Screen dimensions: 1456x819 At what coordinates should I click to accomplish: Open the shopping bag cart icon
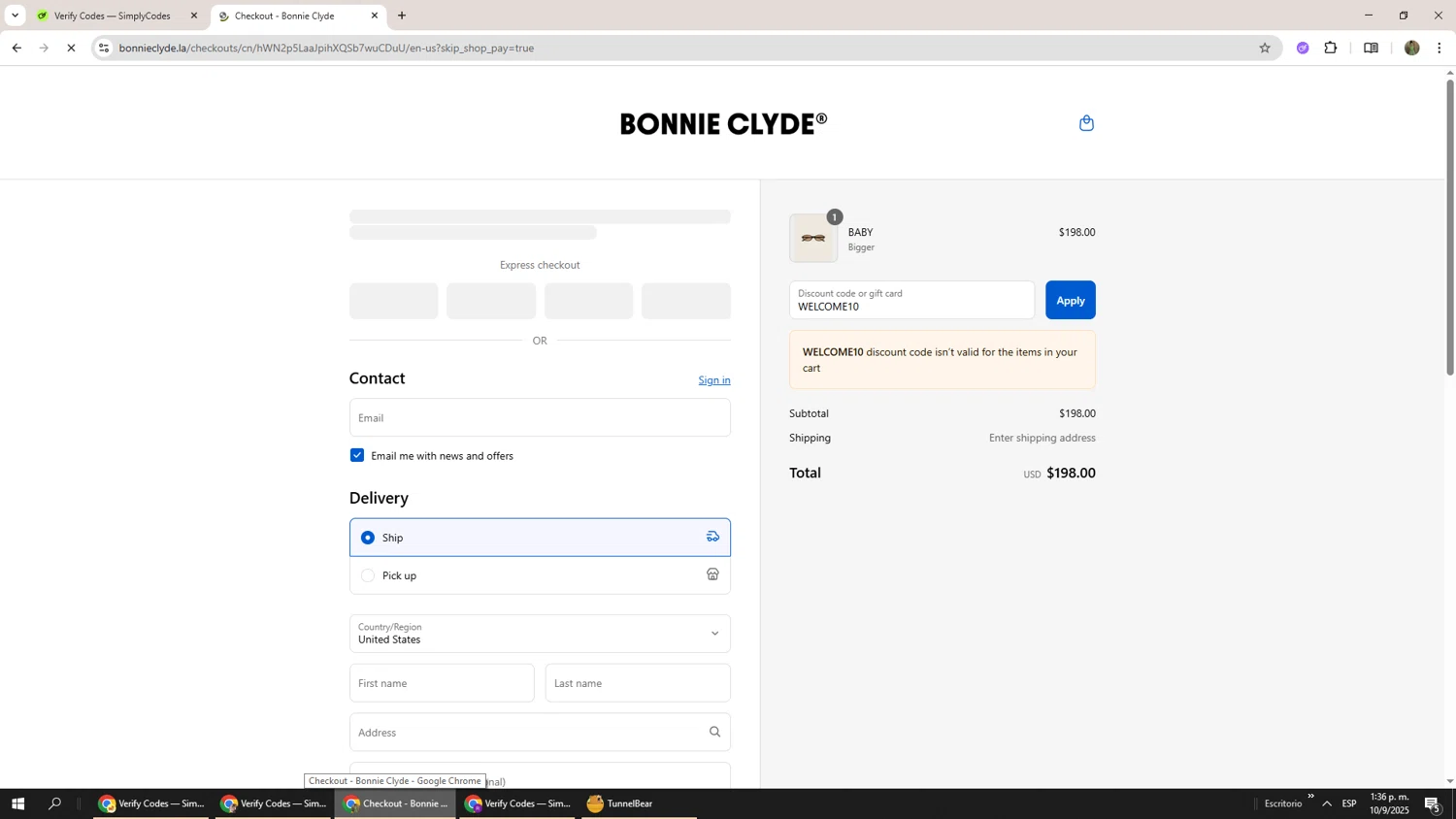(x=1086, y=123)
